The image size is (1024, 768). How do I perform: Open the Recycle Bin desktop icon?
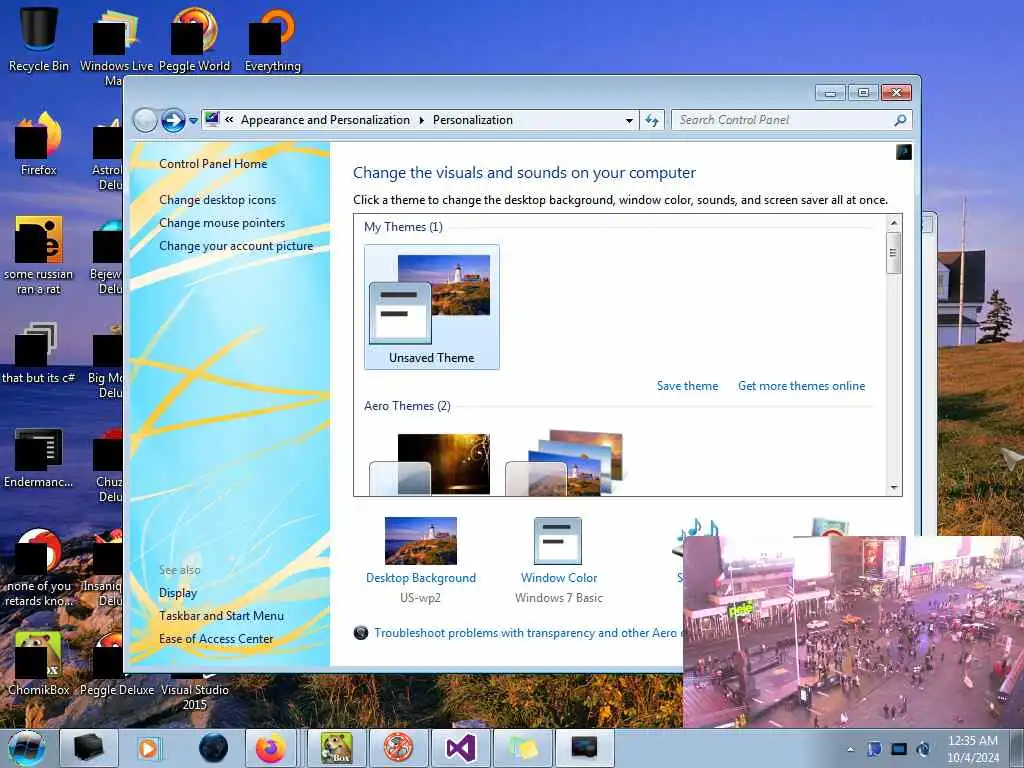click(x=39, y=38)
